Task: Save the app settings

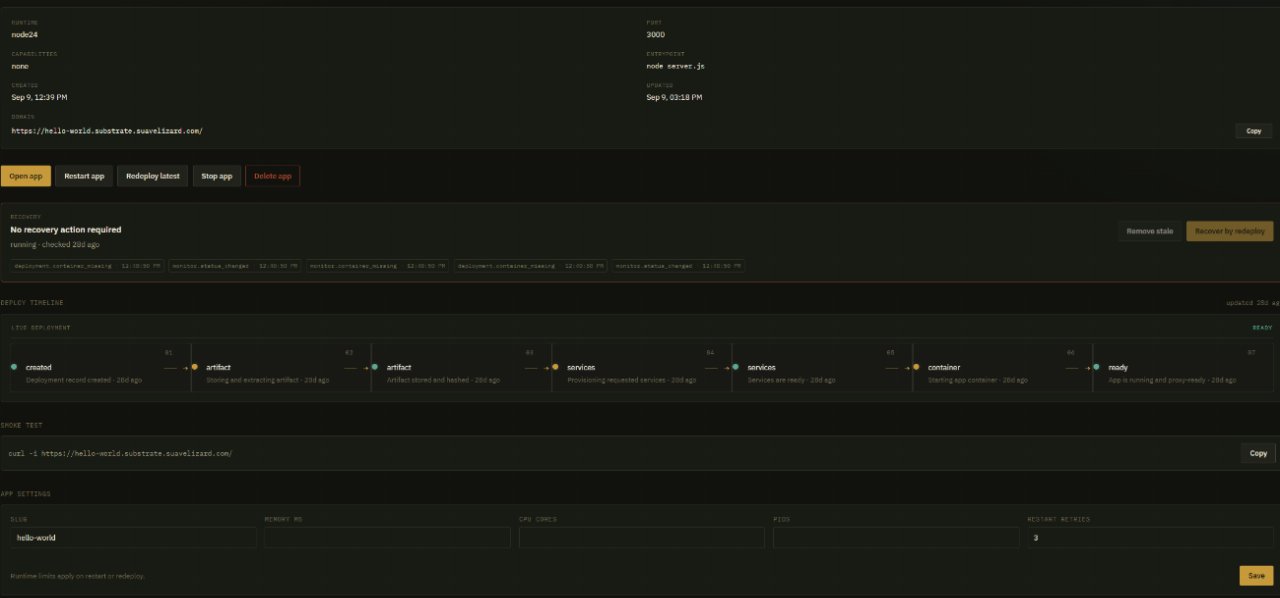Action: click(x=1256, y=576)
